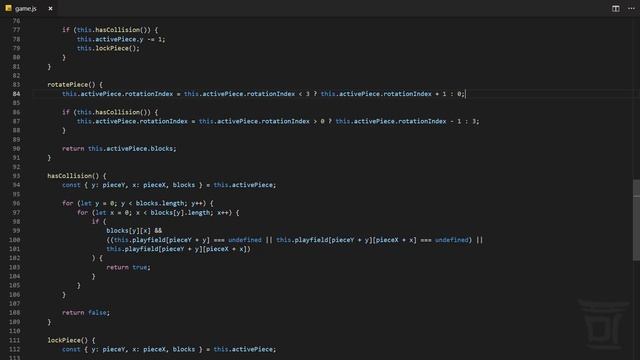Screen dimensions: 640x360
Task: Click 'return this.activePiece.blocks;' line
Action: pyautogui.click(x=119, y=149)
